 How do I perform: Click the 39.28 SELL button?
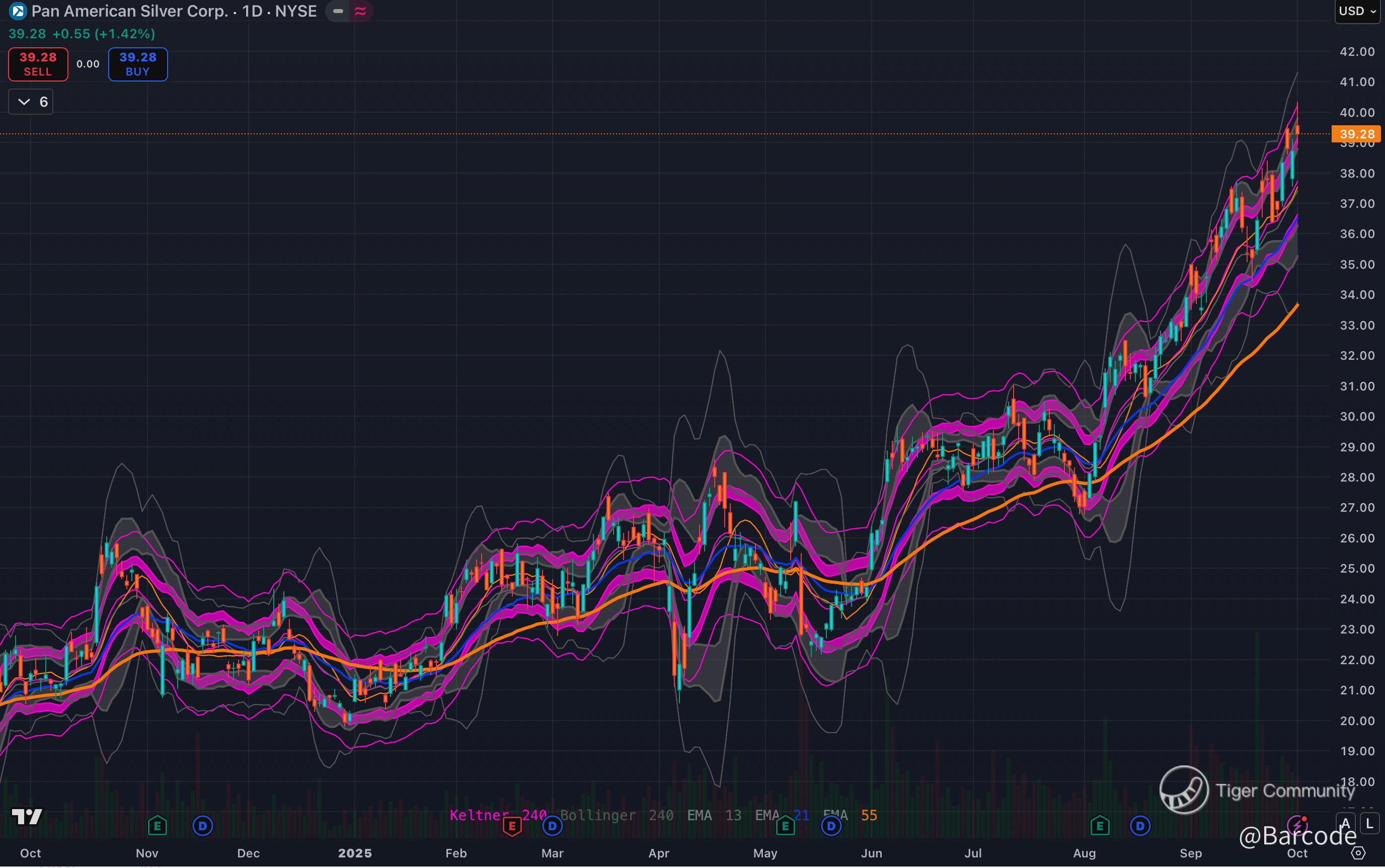[38, 64]
